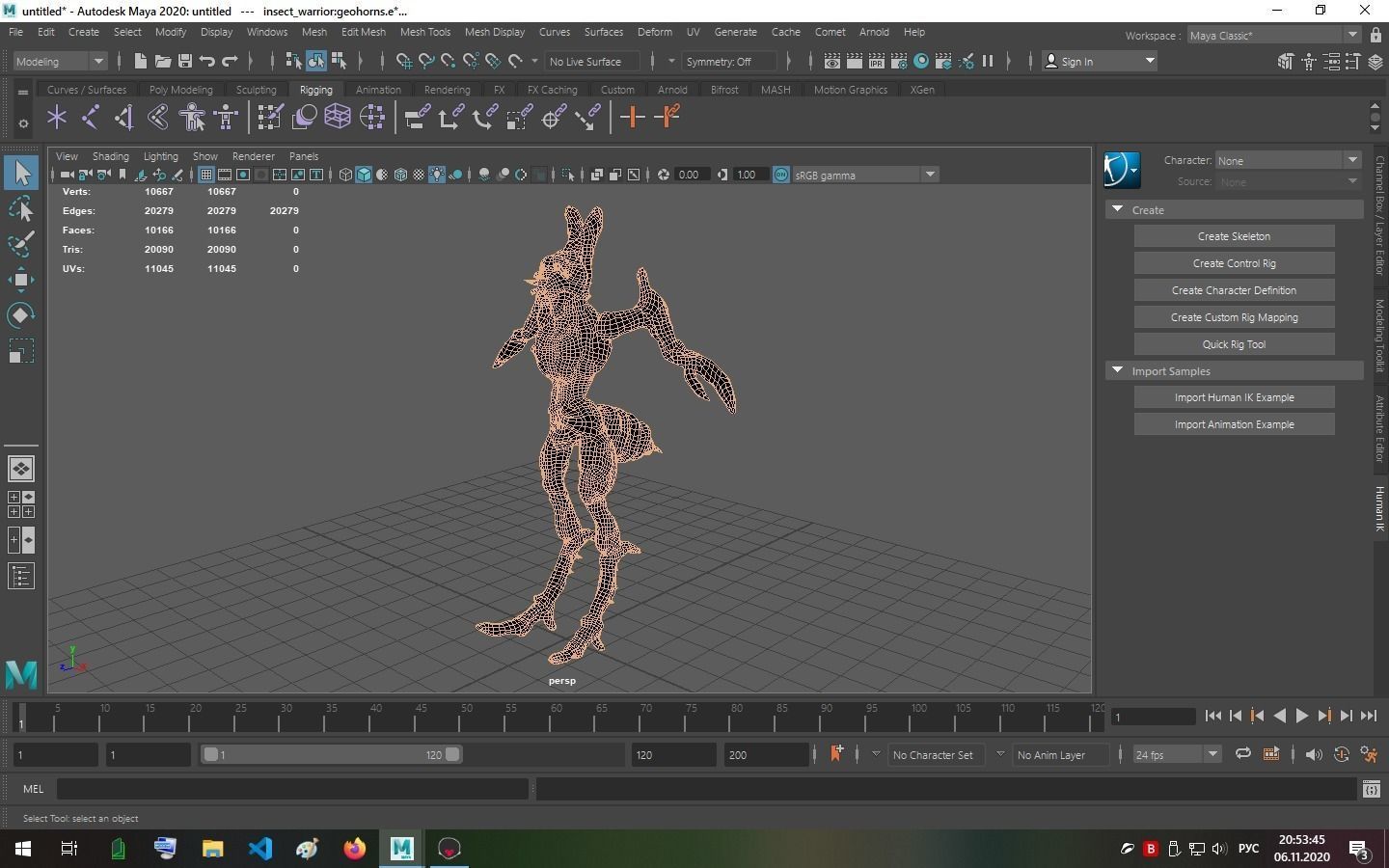Open the sRGB gamma dropdown
Image resolution: width=1389 pixels, height=868 pixels.
(x=864, y=175)
